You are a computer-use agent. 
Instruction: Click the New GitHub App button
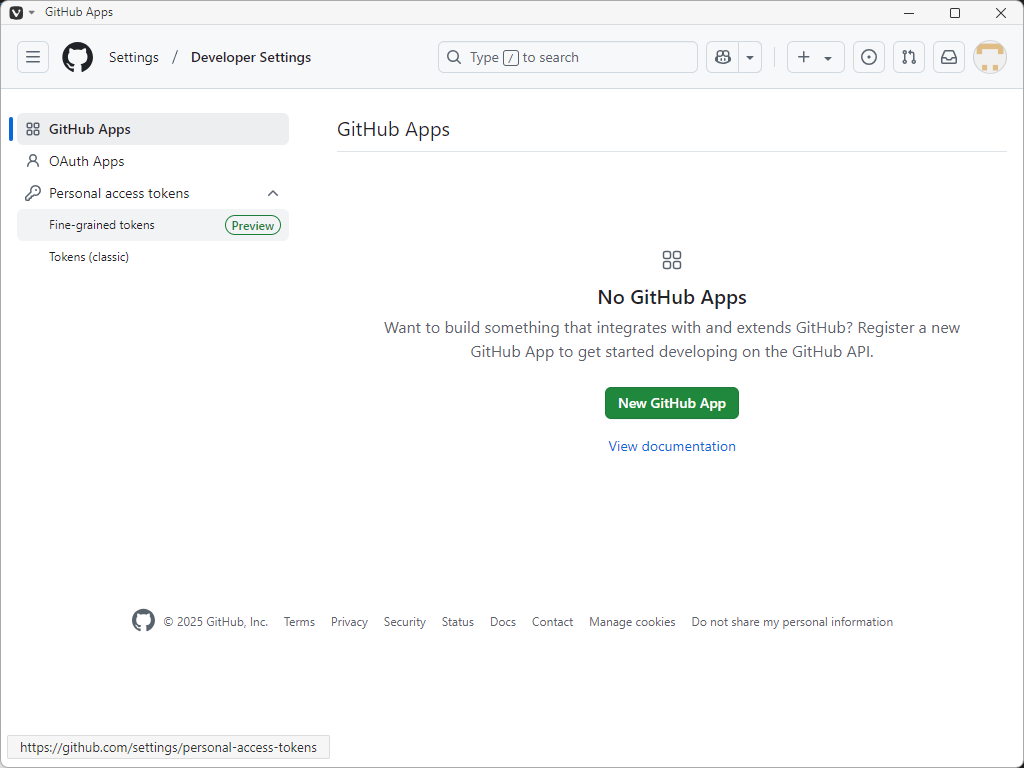point(672,403)
